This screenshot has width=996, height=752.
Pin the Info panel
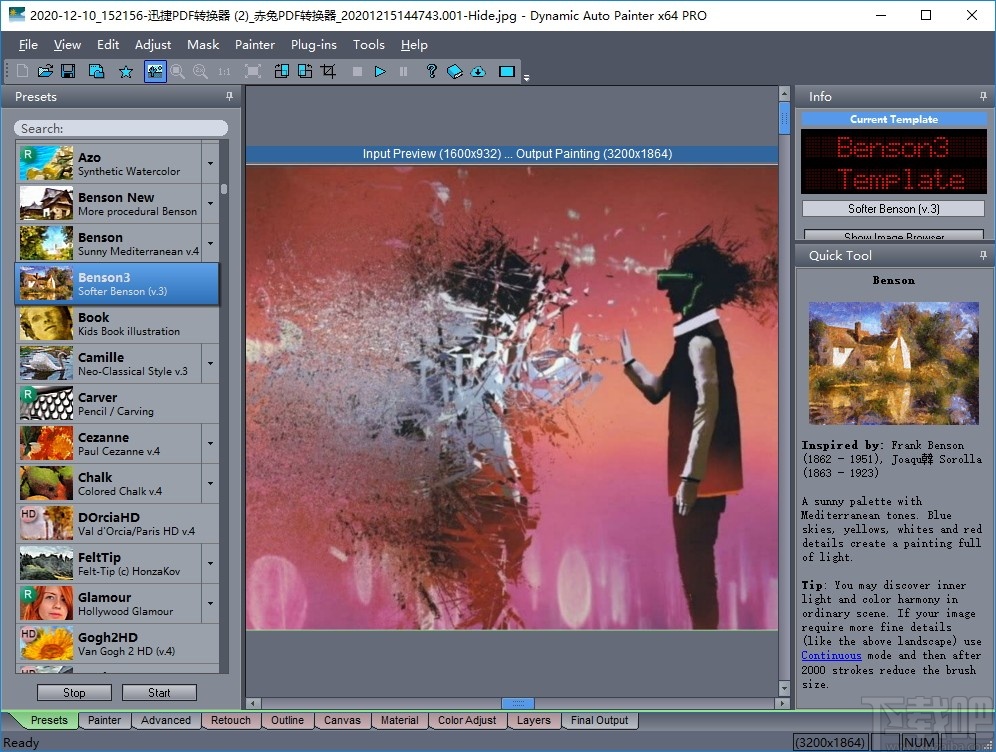[983, 96]
